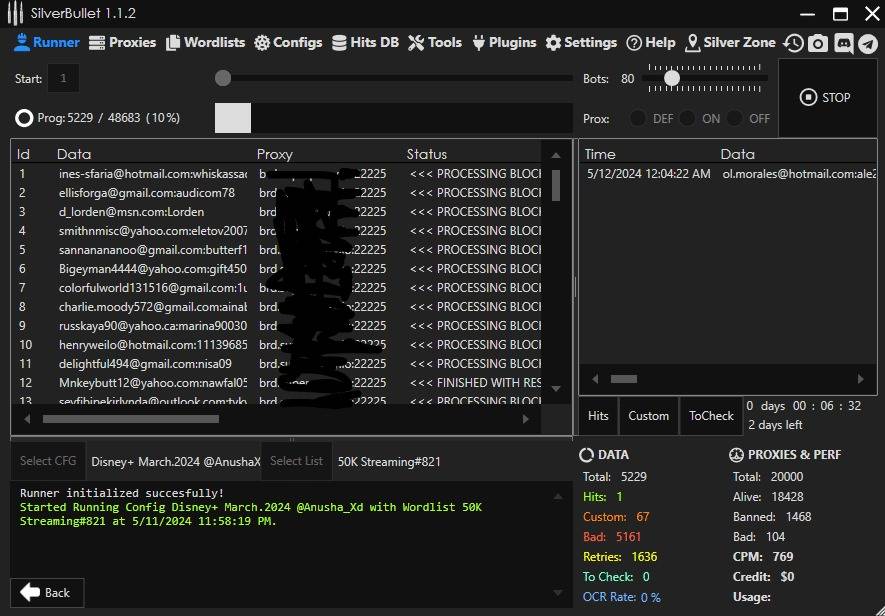885x616 pixels.
Task: Open the Hits DB database icon
Action: tap(339, 43)
